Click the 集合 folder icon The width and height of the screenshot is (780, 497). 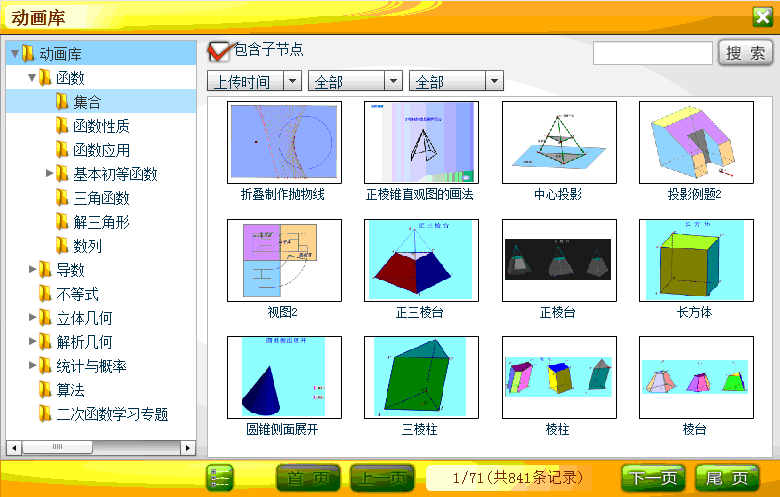pyautogui.click(x=62, y=102)
